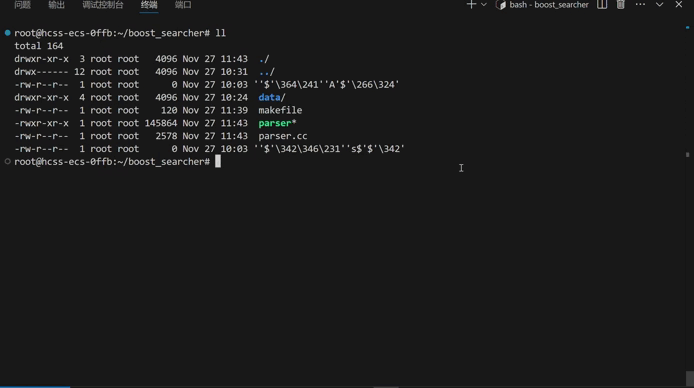Open the 问题 (Problems) panel tab
The image size is (694, 388).
pos(22,5)
